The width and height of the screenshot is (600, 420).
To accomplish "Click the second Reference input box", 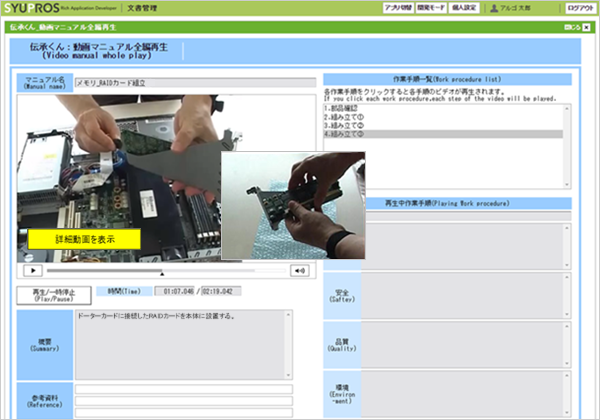I will tap(184, 401).
